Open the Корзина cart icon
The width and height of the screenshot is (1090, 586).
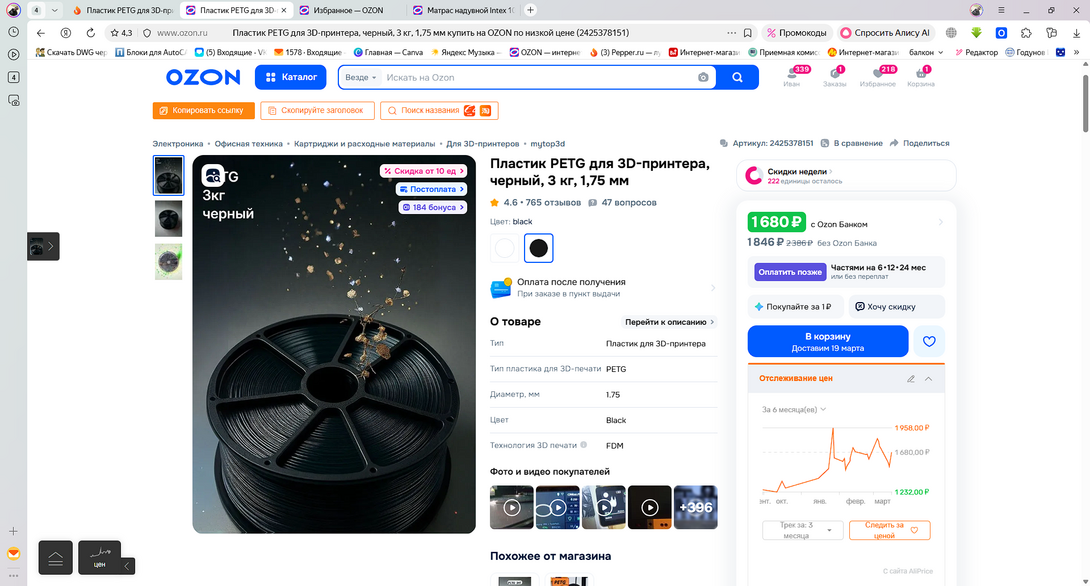(920, 77)
